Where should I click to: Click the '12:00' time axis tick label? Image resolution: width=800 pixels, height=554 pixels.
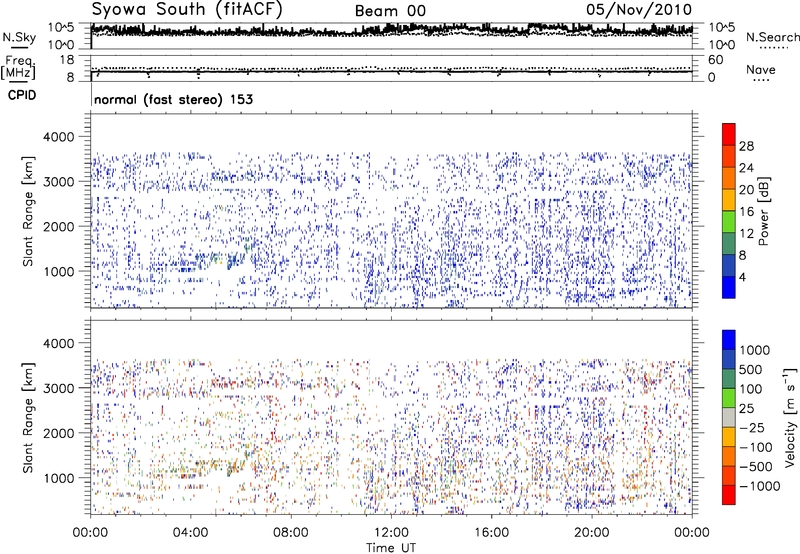pos(391,533)
